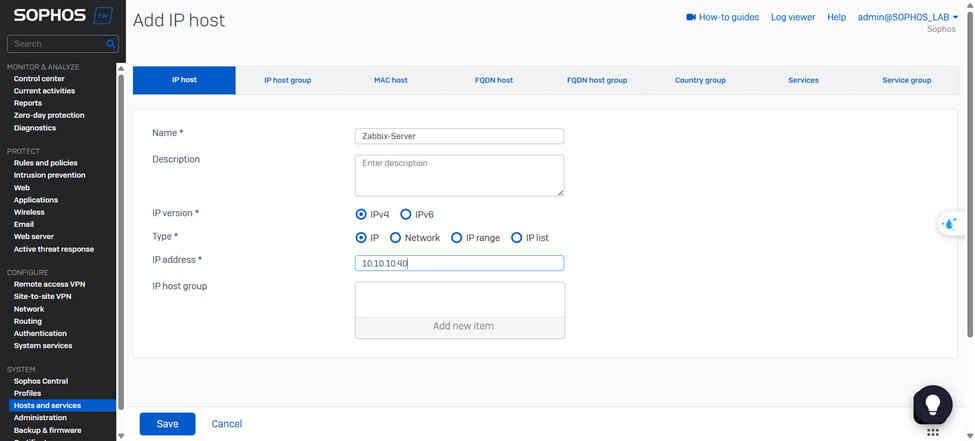Open Rules and policies in sidebar
Image resolution: width=975 pixels, height=441 pixels.
[x=45, y=163]
